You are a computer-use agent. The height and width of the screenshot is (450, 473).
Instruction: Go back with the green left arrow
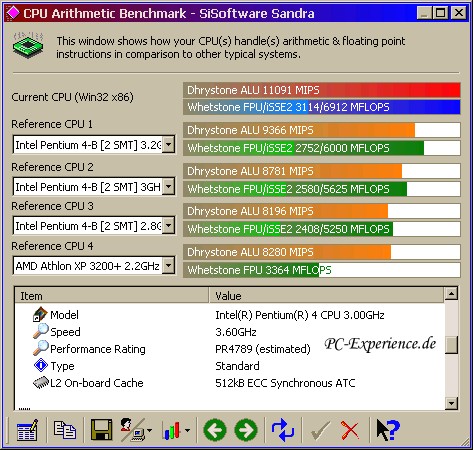(215, 430)
